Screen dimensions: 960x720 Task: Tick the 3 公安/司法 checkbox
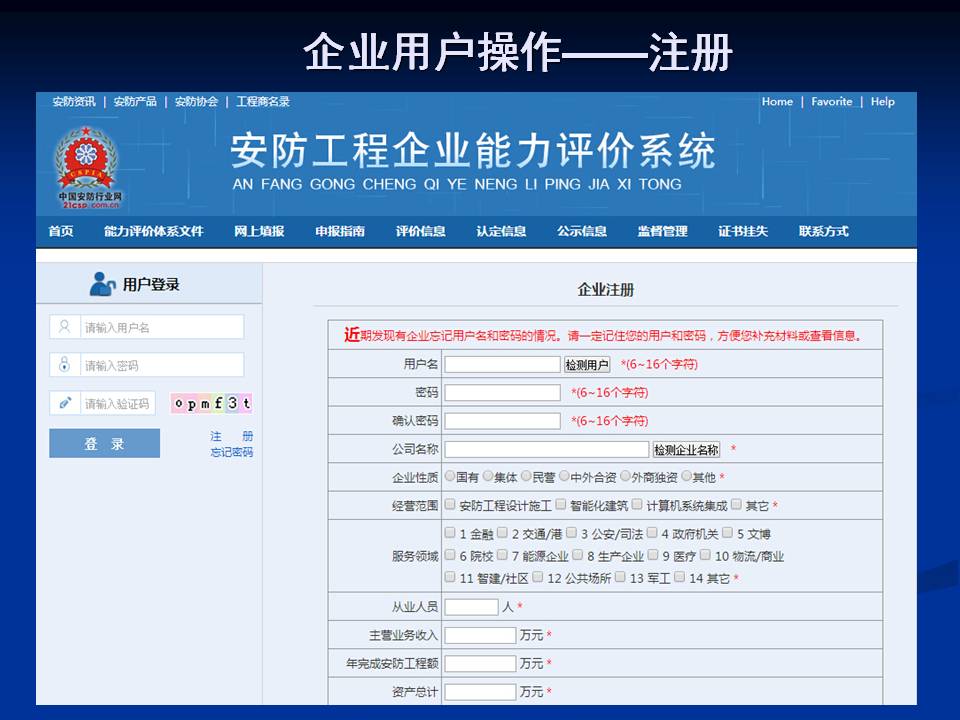(572, 533)
